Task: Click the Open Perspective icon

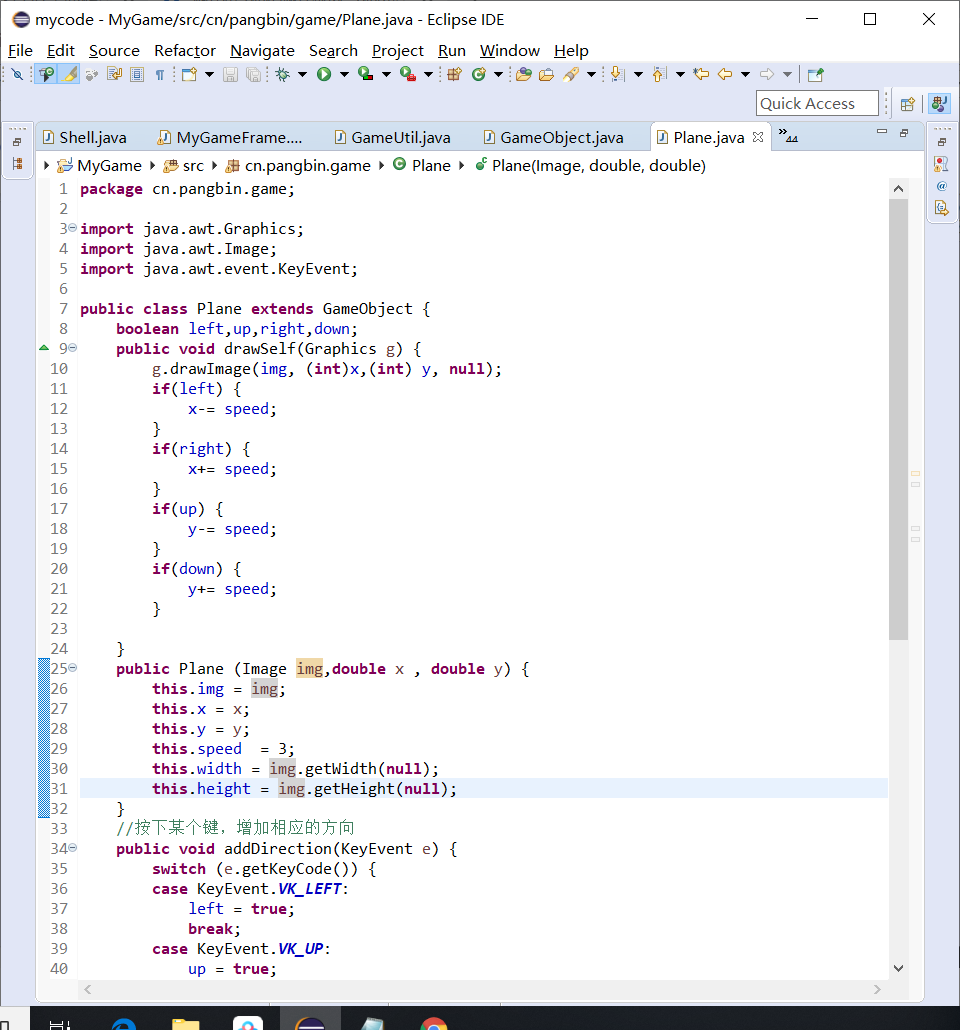Action: click(x=907, y=104)
